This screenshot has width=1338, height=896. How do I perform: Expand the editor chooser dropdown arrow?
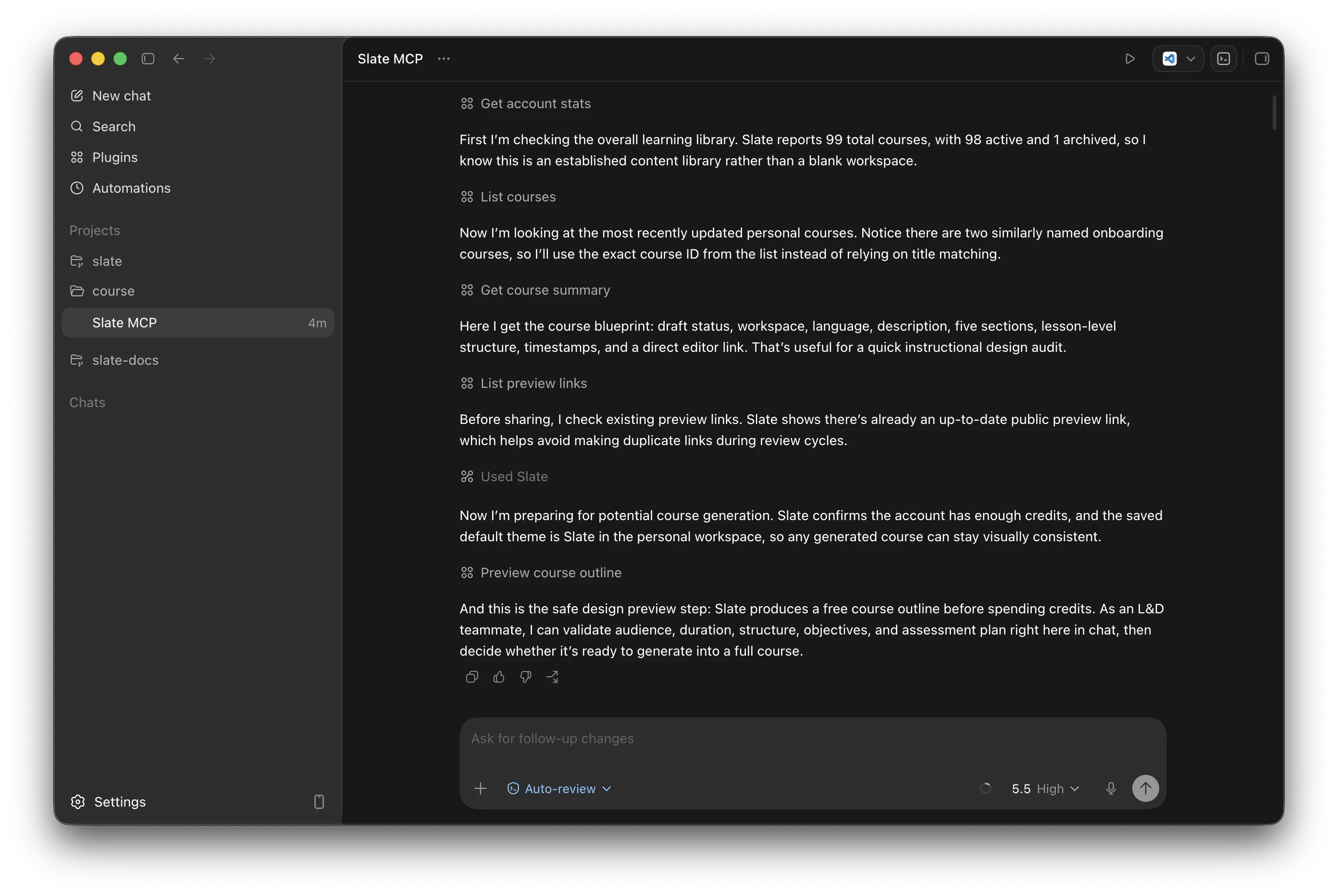[x=1190, y=59]
